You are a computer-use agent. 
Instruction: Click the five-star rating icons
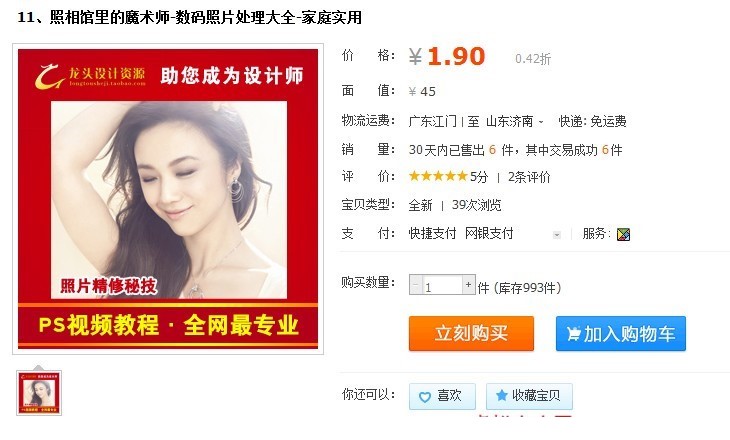click(438, 176)
